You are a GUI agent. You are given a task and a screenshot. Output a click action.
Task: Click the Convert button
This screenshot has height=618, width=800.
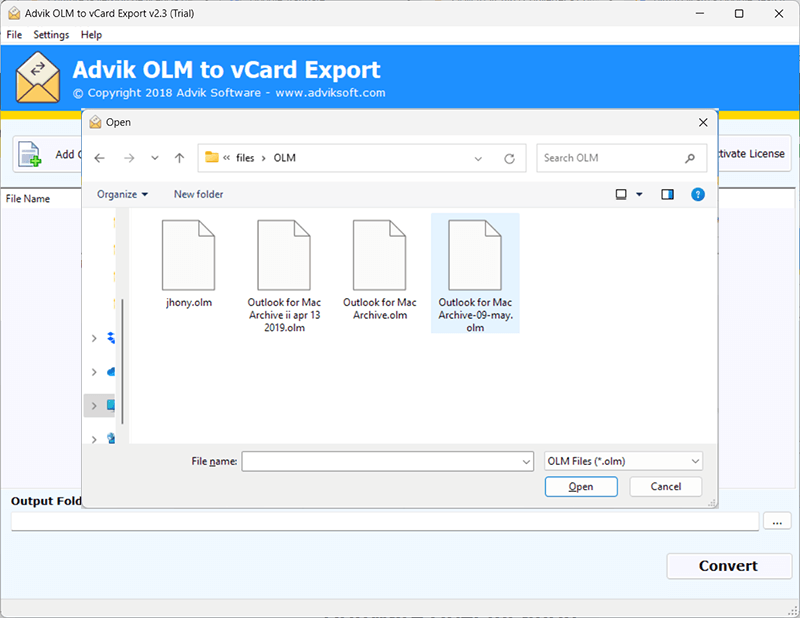click(x=729, y=566)
